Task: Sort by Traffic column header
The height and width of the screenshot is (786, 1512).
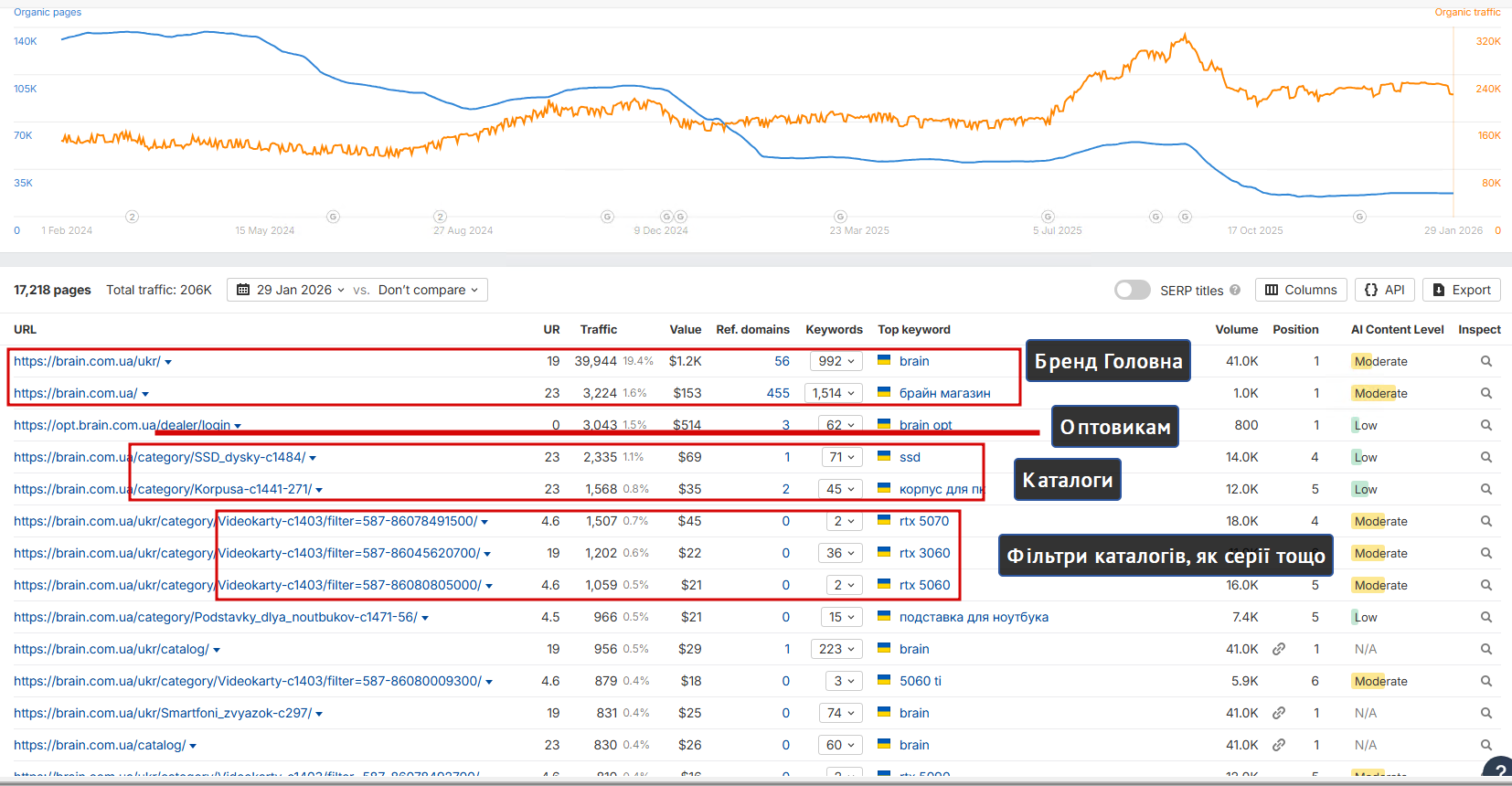Action: pyautogui.click(x=599, y=329)
